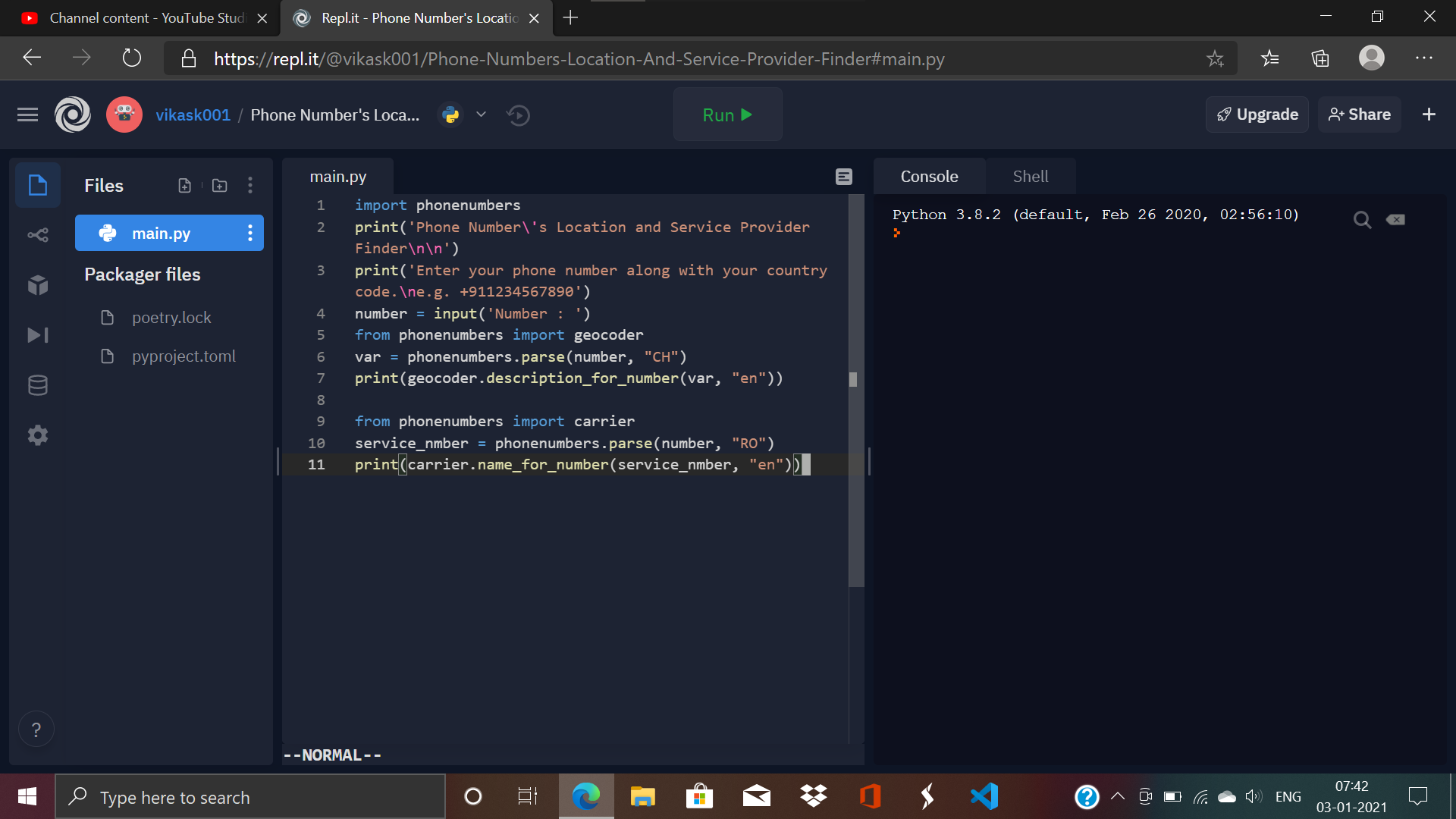Click the Add folder icon

220,186
